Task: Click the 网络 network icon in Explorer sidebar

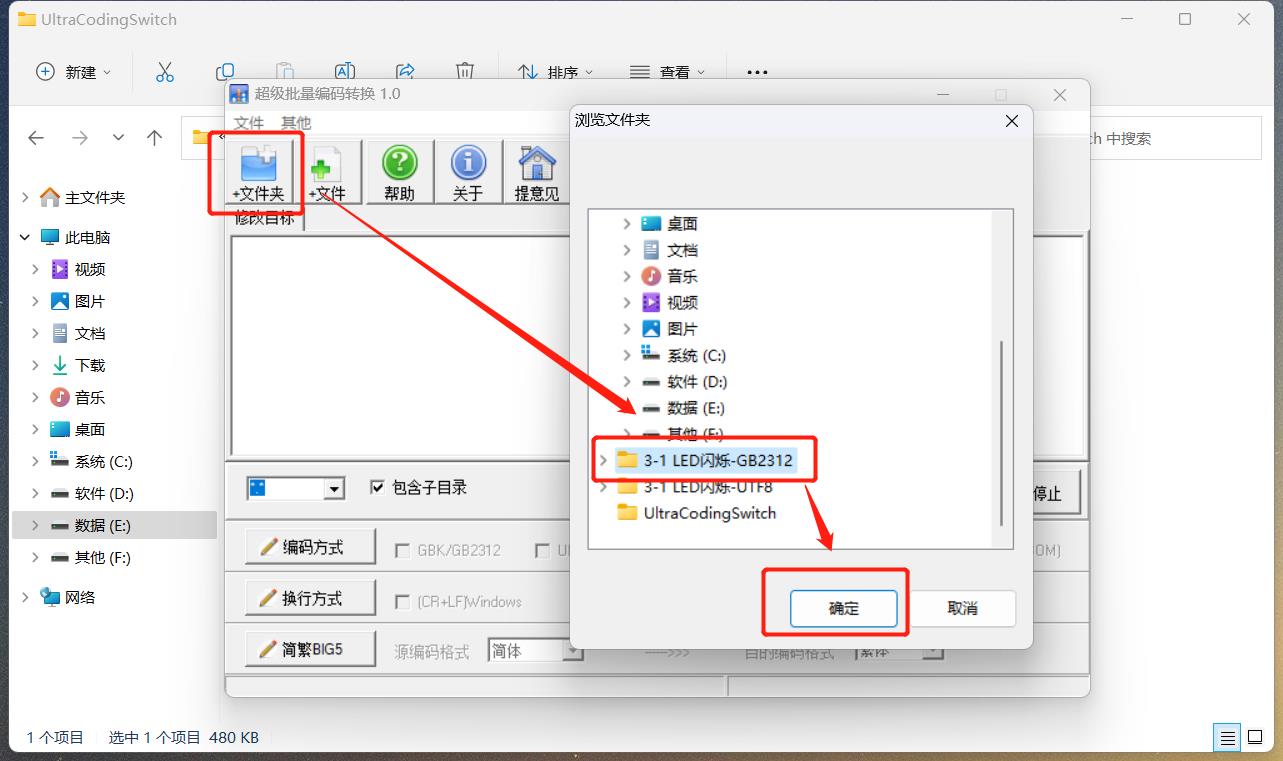Action: [x=50, y=597]
